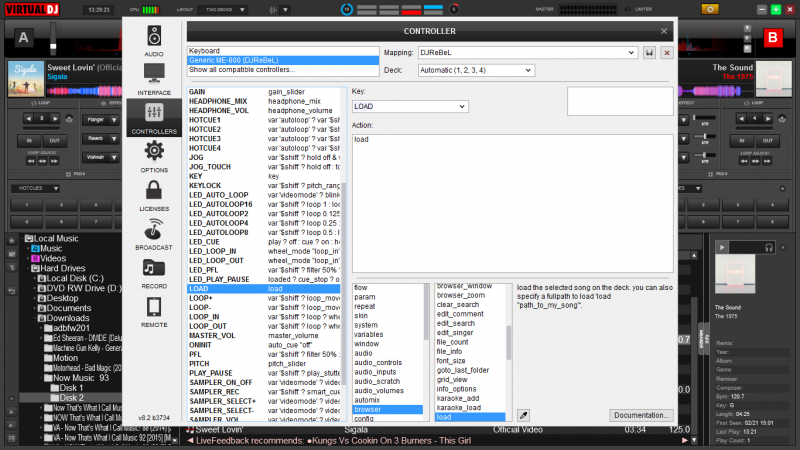Open the Two Decks layout dropdown
Image resolution: width=800 pixels, height=450 pixels.
(x=224, y=10)
